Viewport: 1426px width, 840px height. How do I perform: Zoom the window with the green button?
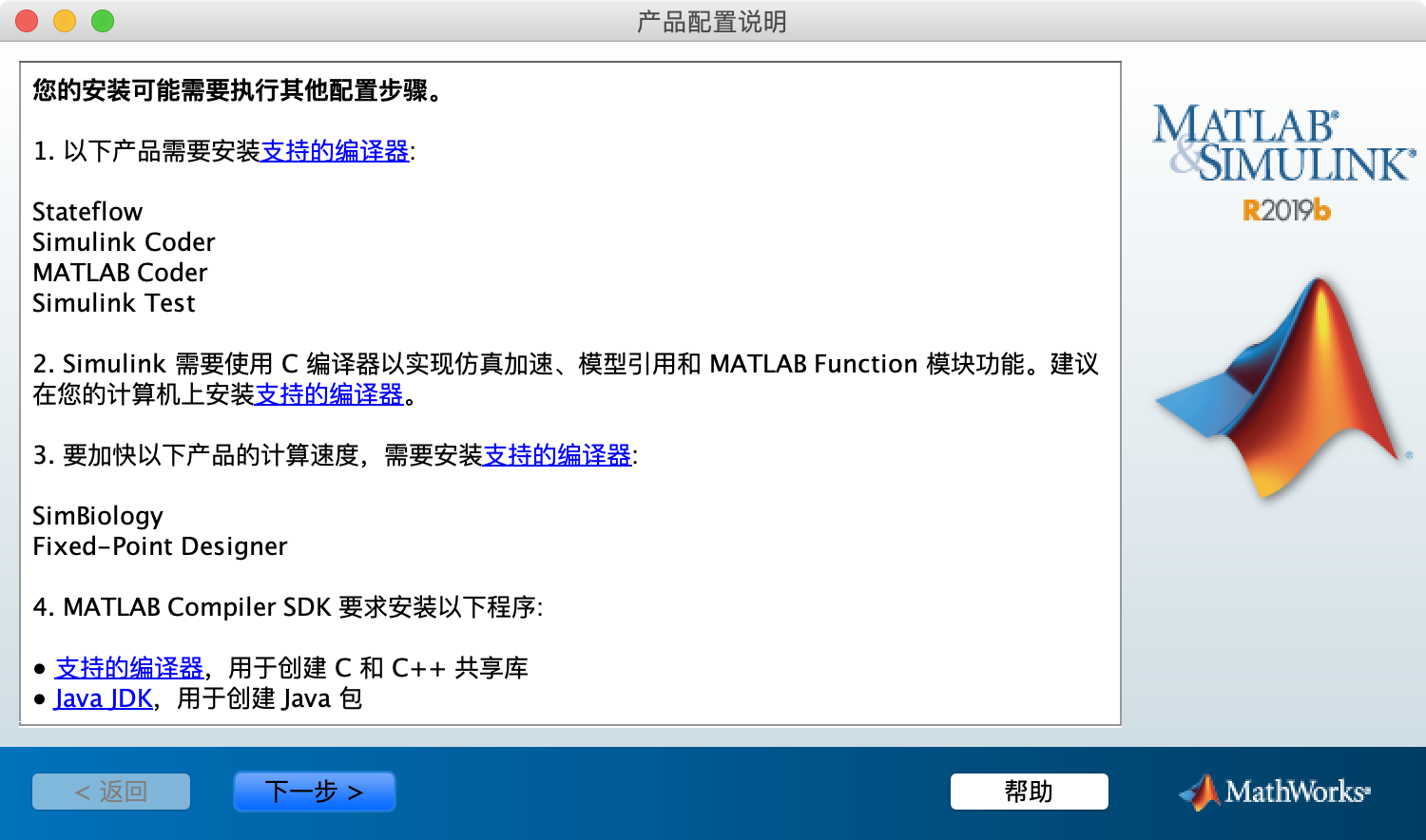(x=103, y=21)
